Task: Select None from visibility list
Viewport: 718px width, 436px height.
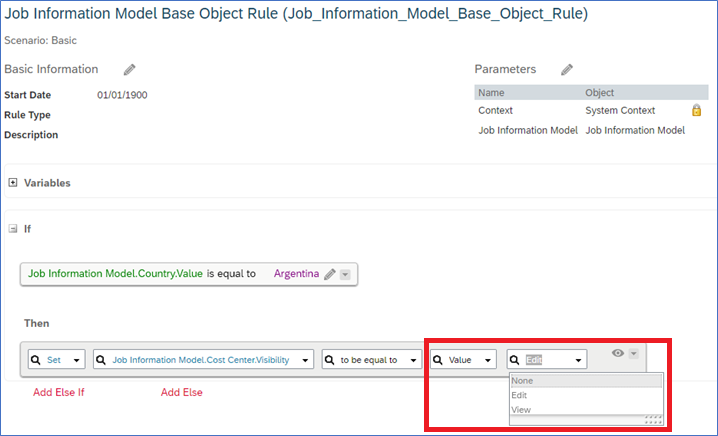Action: [x=586, y=381]
